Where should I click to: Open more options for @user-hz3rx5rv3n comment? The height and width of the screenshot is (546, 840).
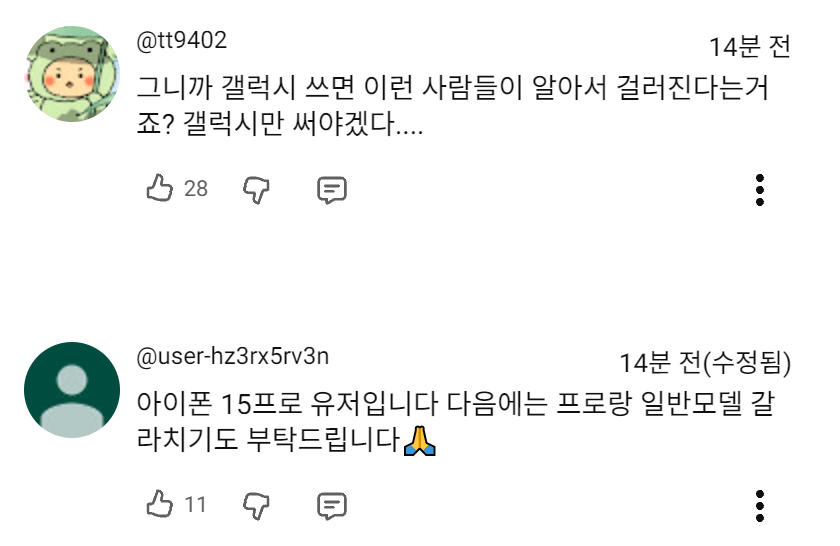760,506
